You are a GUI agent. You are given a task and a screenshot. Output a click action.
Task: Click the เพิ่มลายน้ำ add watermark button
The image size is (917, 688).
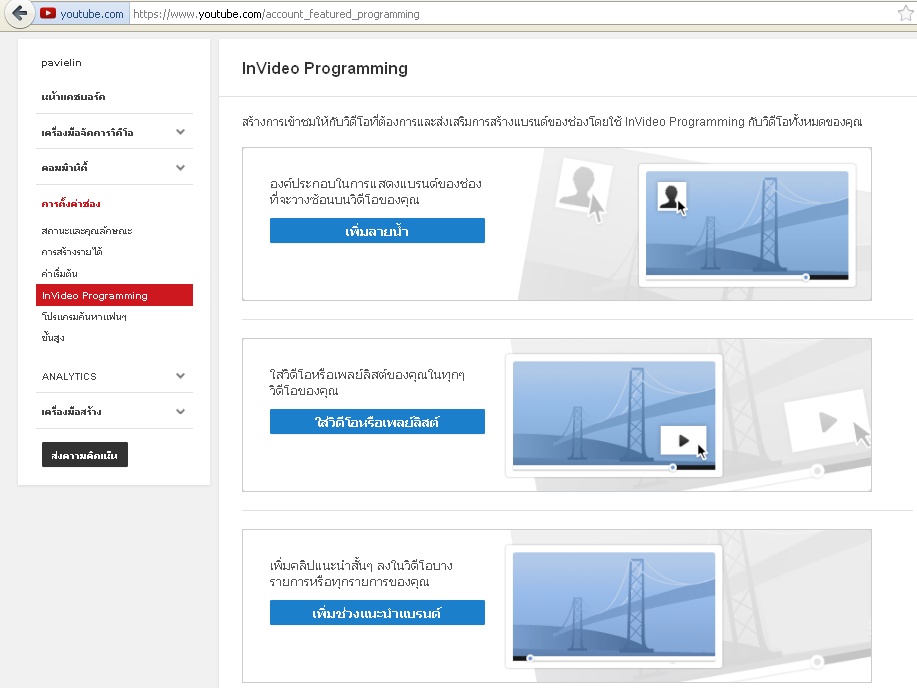(x=377, y=231)
